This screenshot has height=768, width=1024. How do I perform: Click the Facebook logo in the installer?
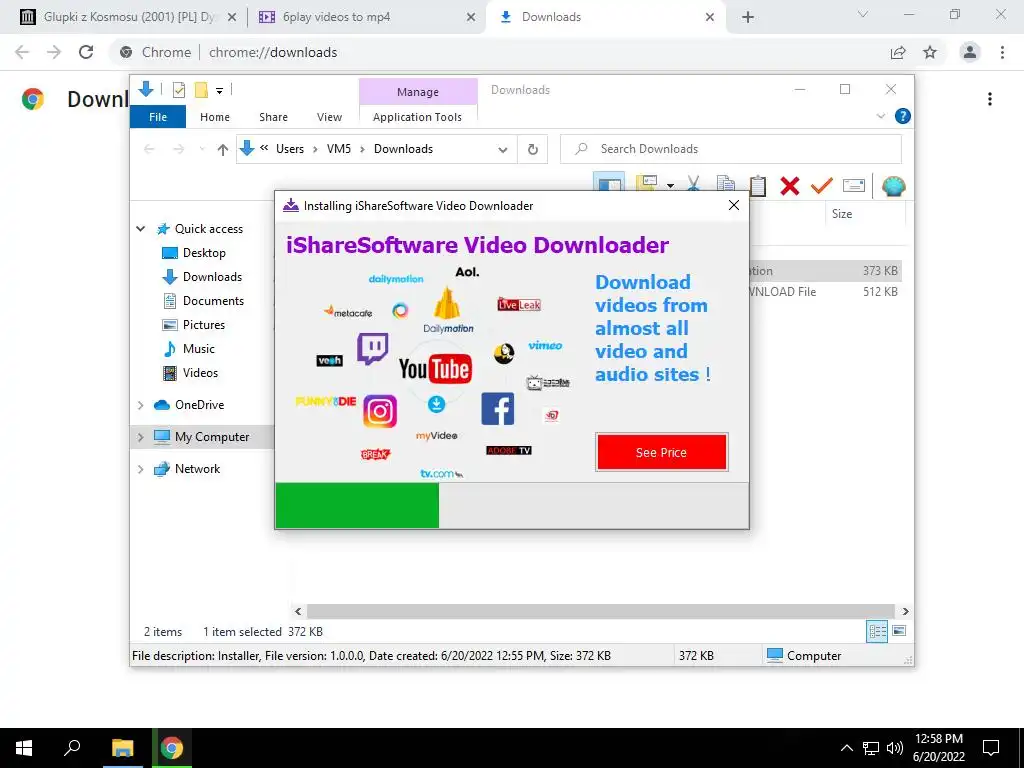(x=498, y=409)
